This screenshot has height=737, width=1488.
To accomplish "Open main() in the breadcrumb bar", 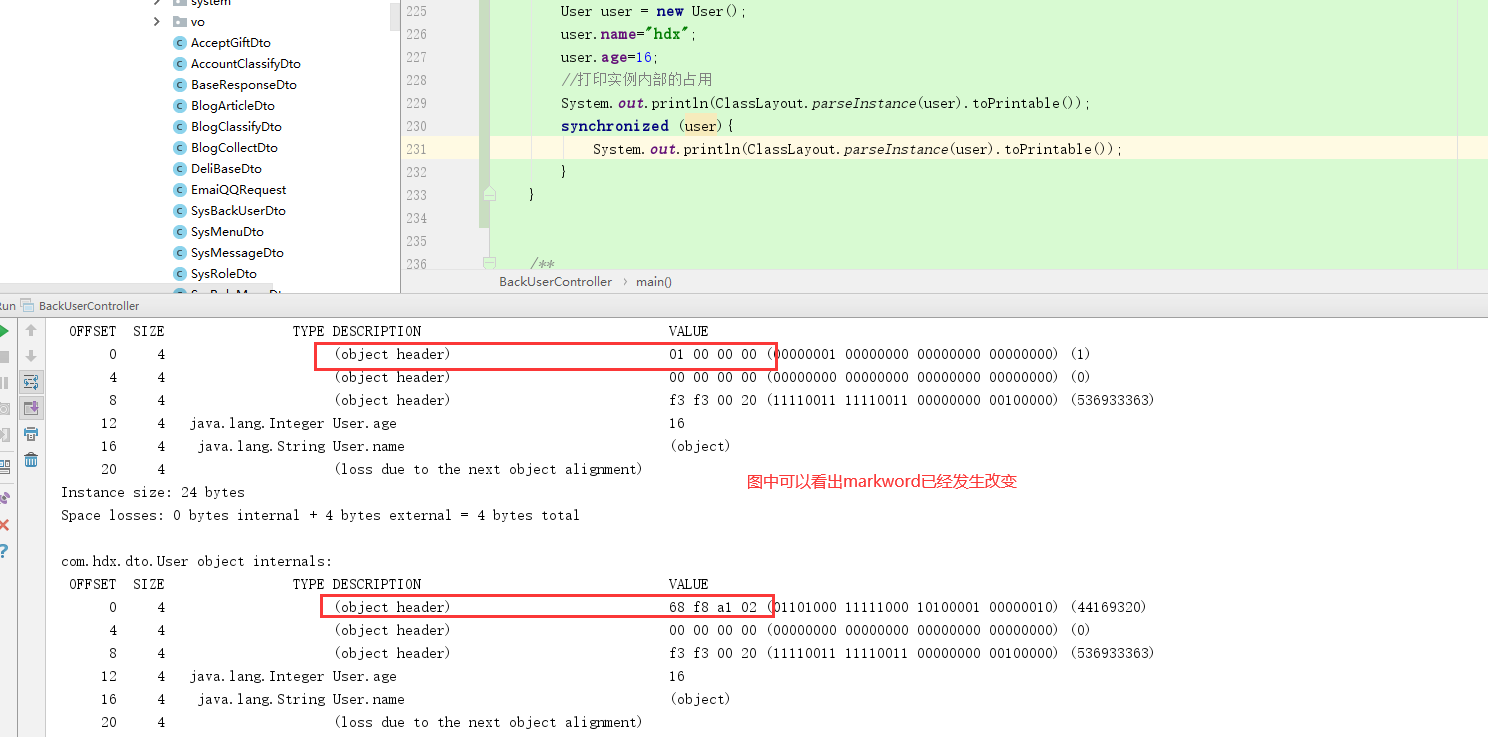I will pos(653,282).
